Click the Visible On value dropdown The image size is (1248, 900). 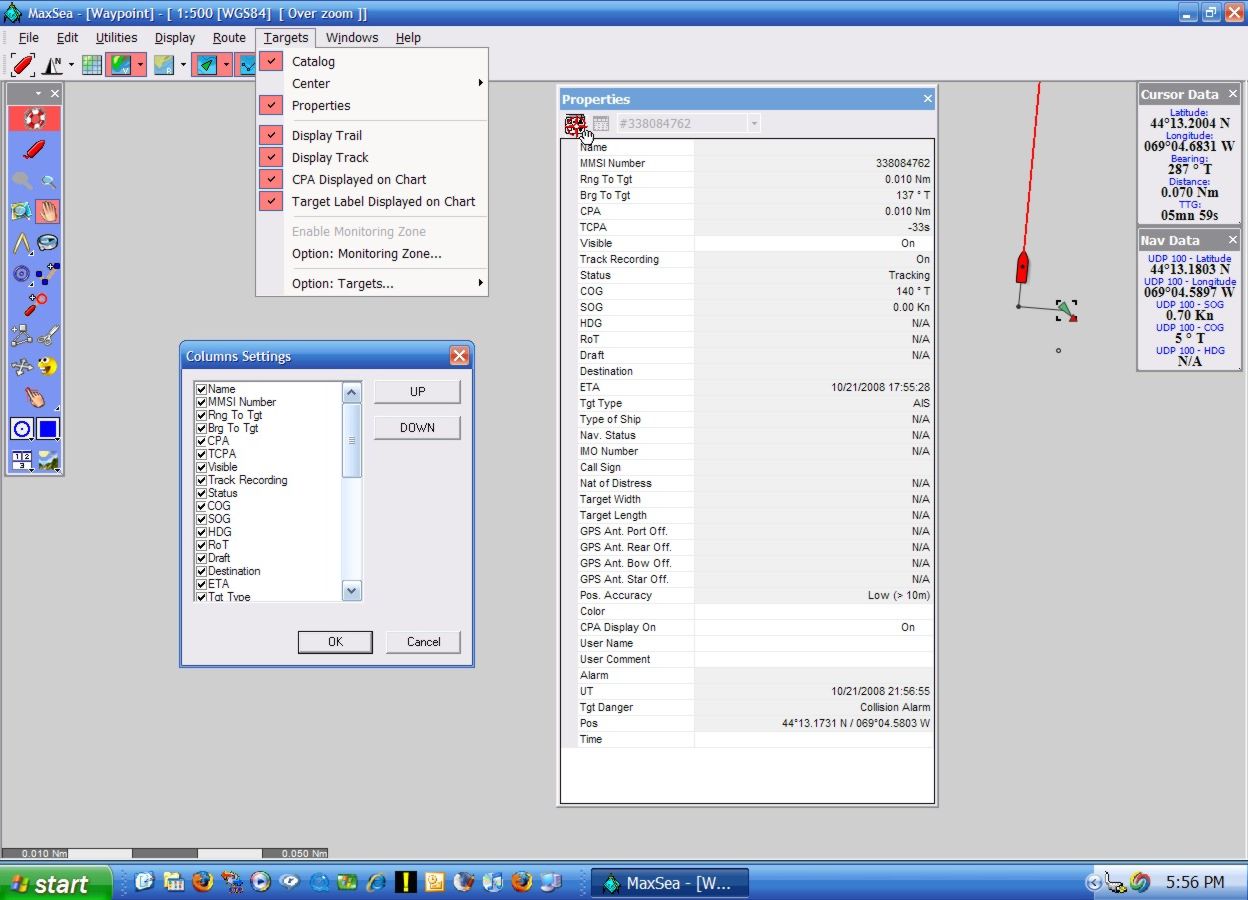point(813,243)
